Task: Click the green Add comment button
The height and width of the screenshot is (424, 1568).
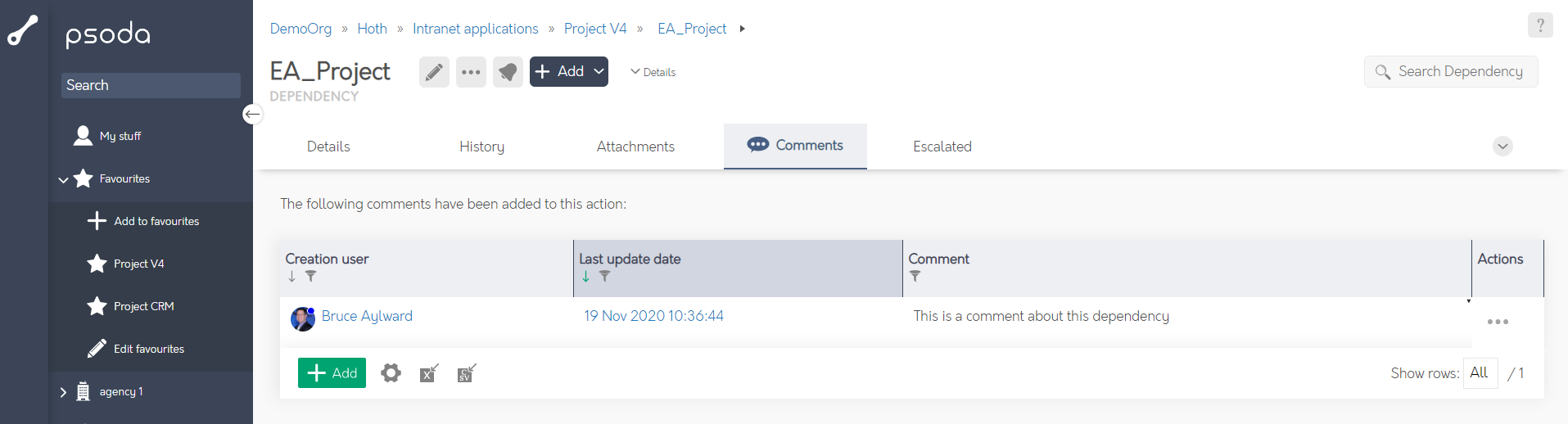Action: coord(332,373)
